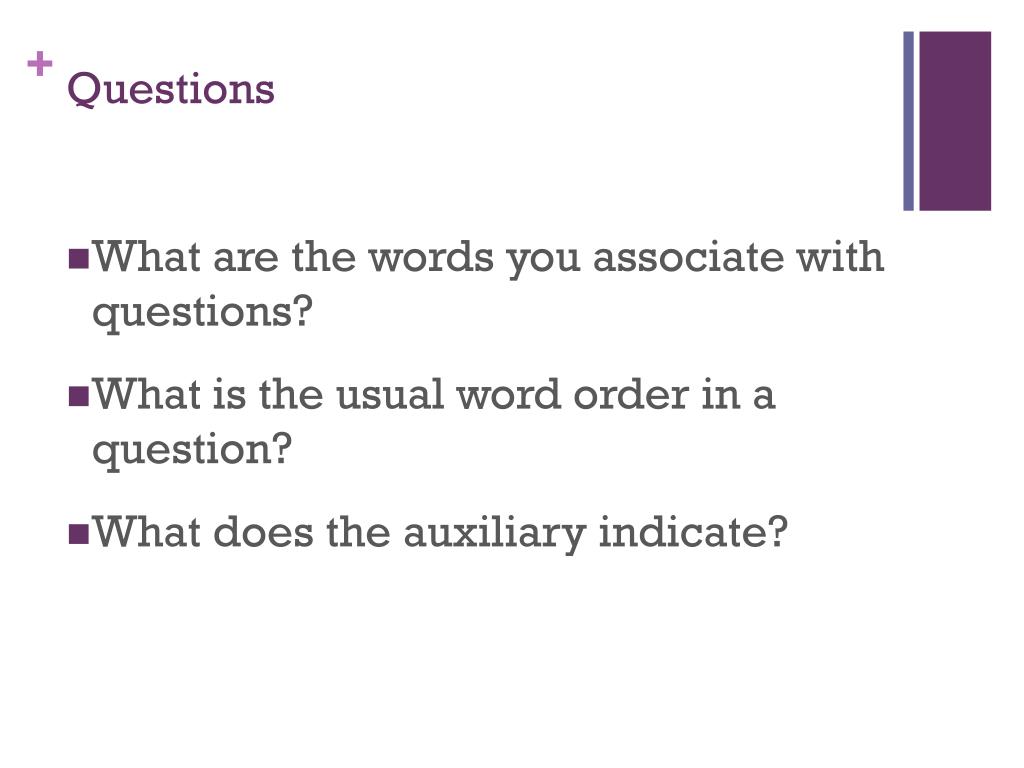Click the word 'associate' in first bullet
The image size is (1024, 768).
[687, 257]
